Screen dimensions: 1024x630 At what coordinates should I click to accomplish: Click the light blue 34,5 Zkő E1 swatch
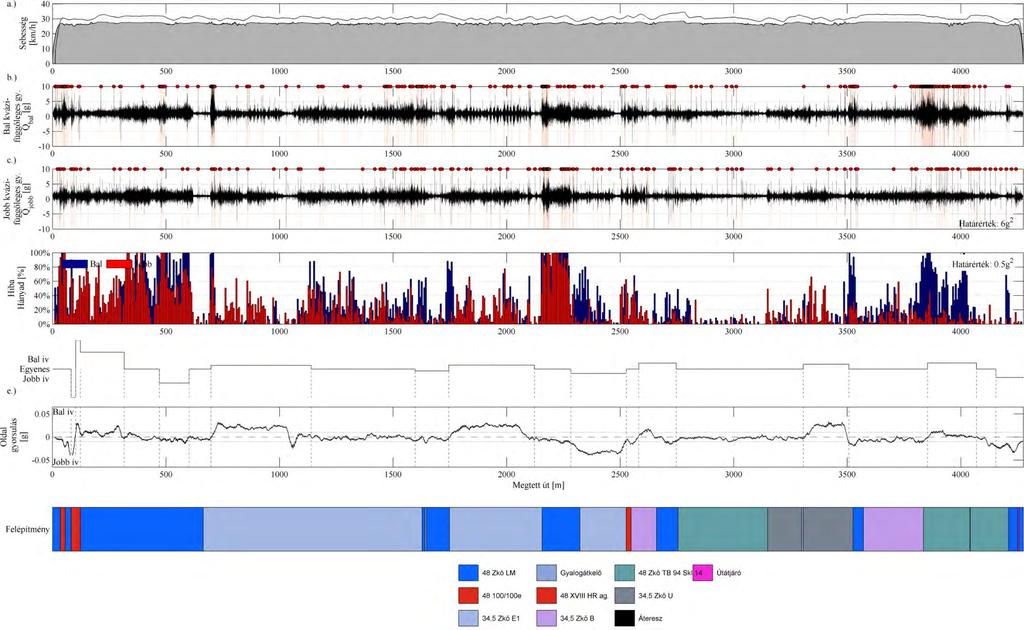468,618
